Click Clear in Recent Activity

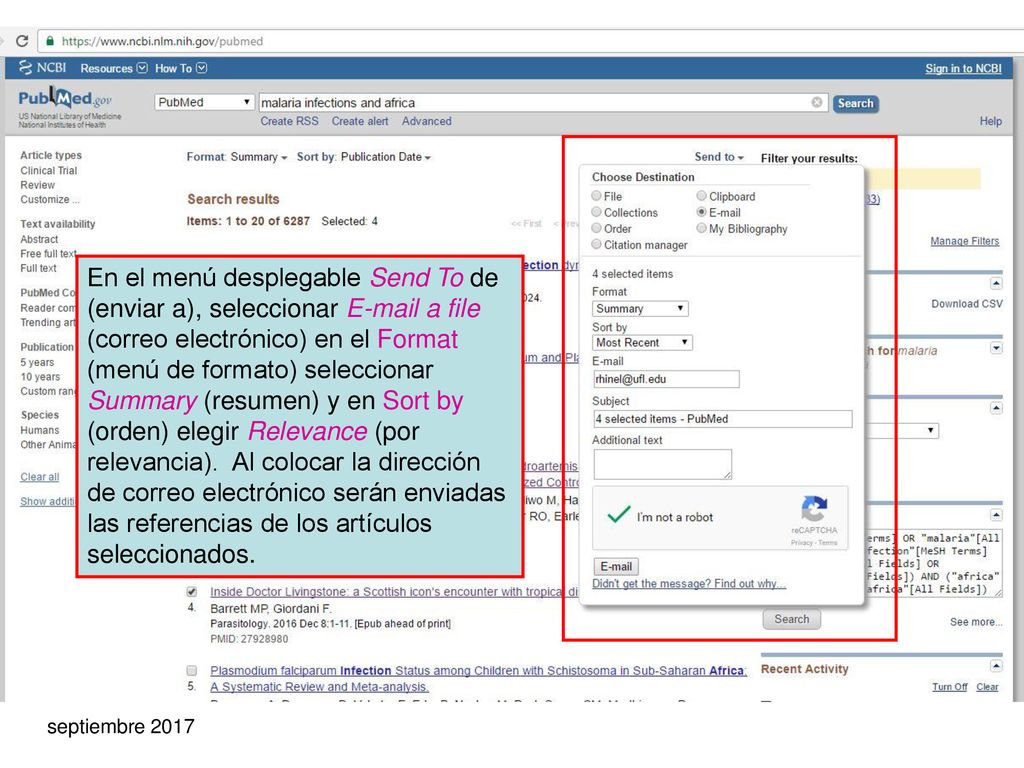tap(987, 687)
